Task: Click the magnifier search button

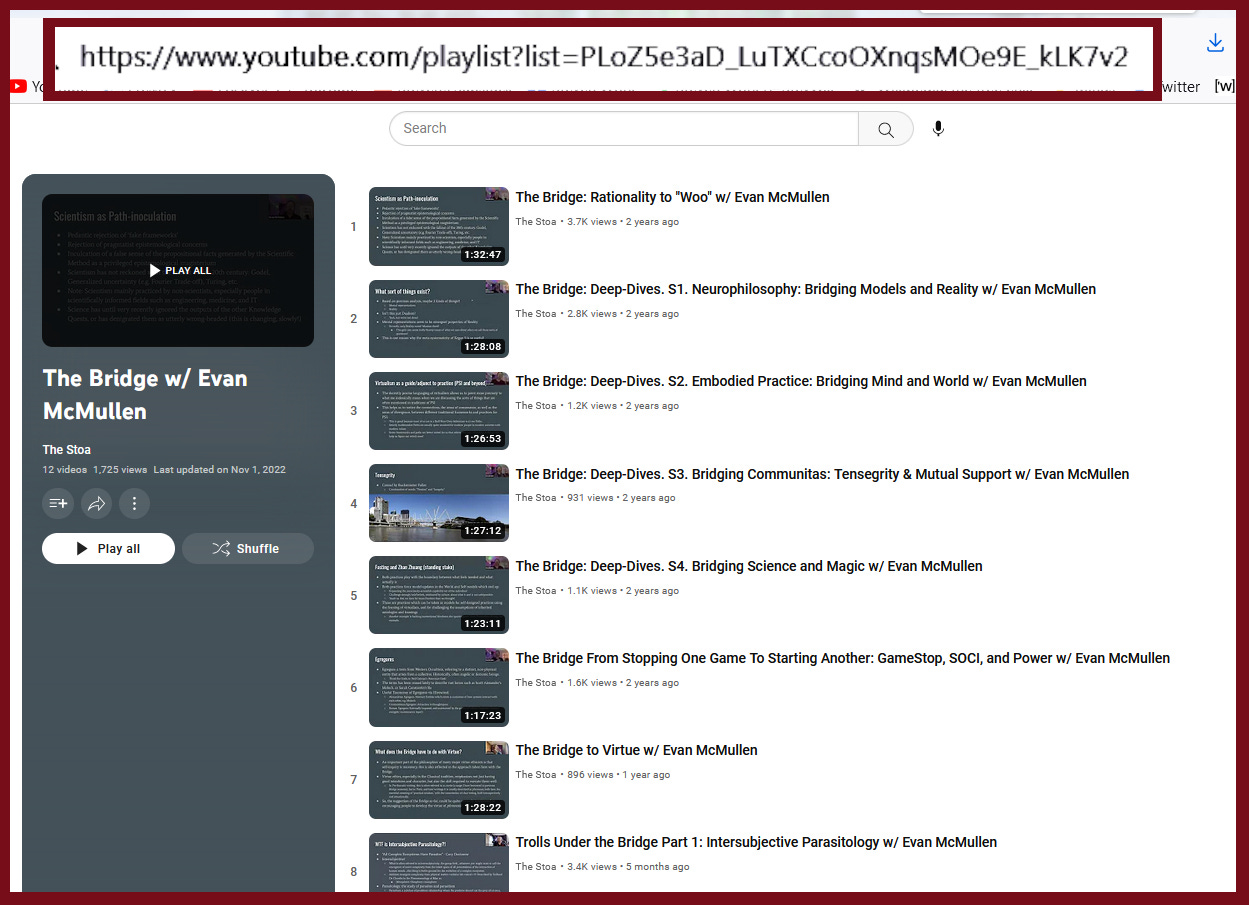Action: (886, 129)
